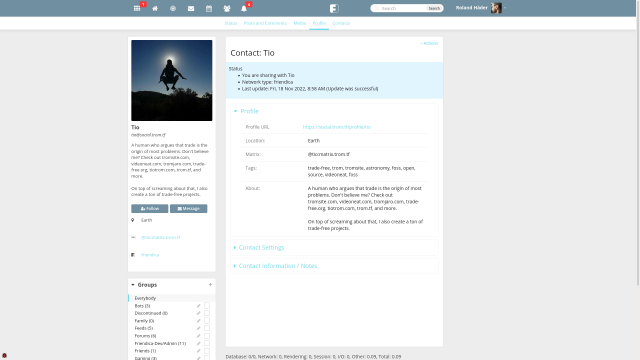
Task: Switch to the Media tab
Action: click(x=300, y=23)
